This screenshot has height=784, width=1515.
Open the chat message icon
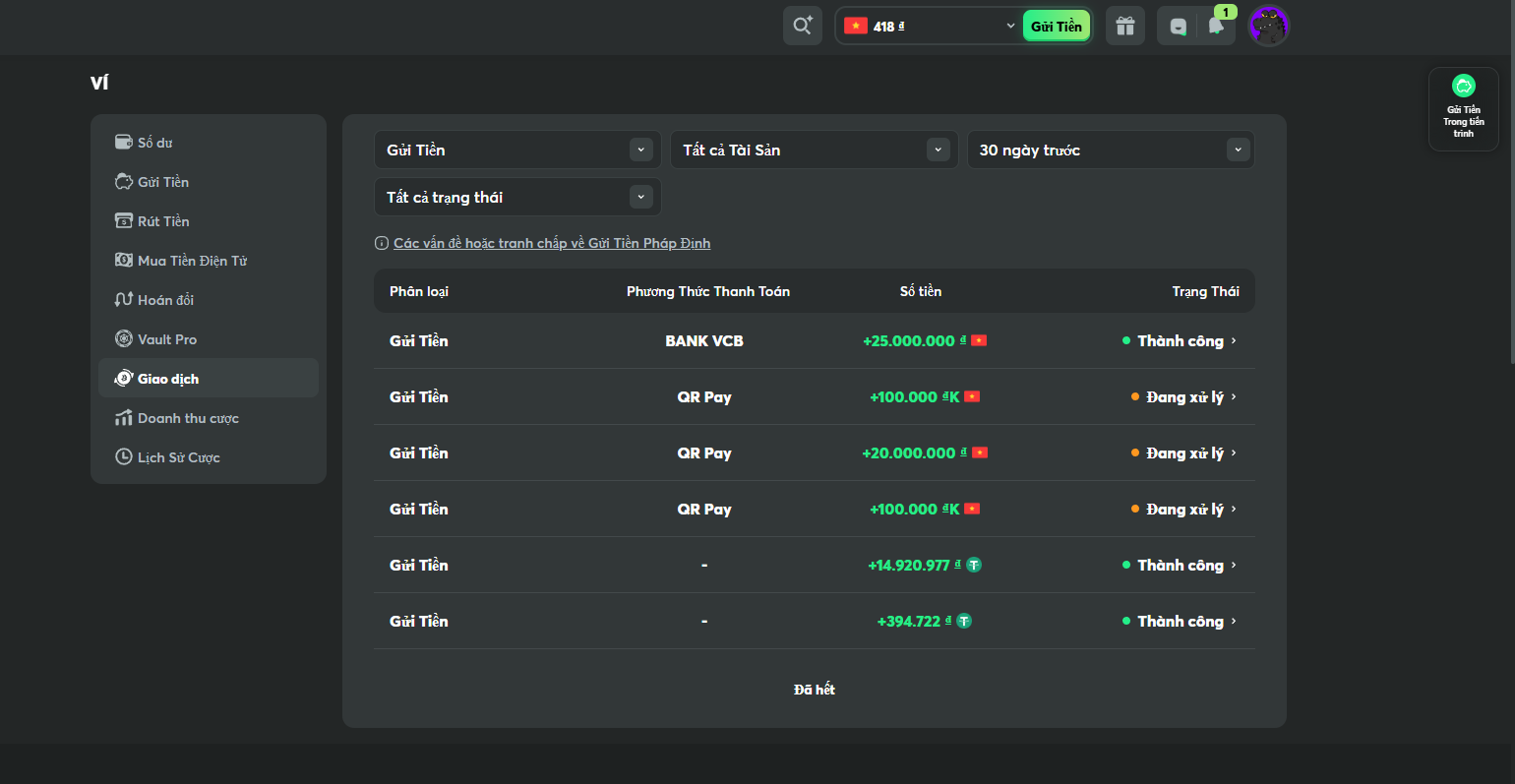click(1178, 27)
